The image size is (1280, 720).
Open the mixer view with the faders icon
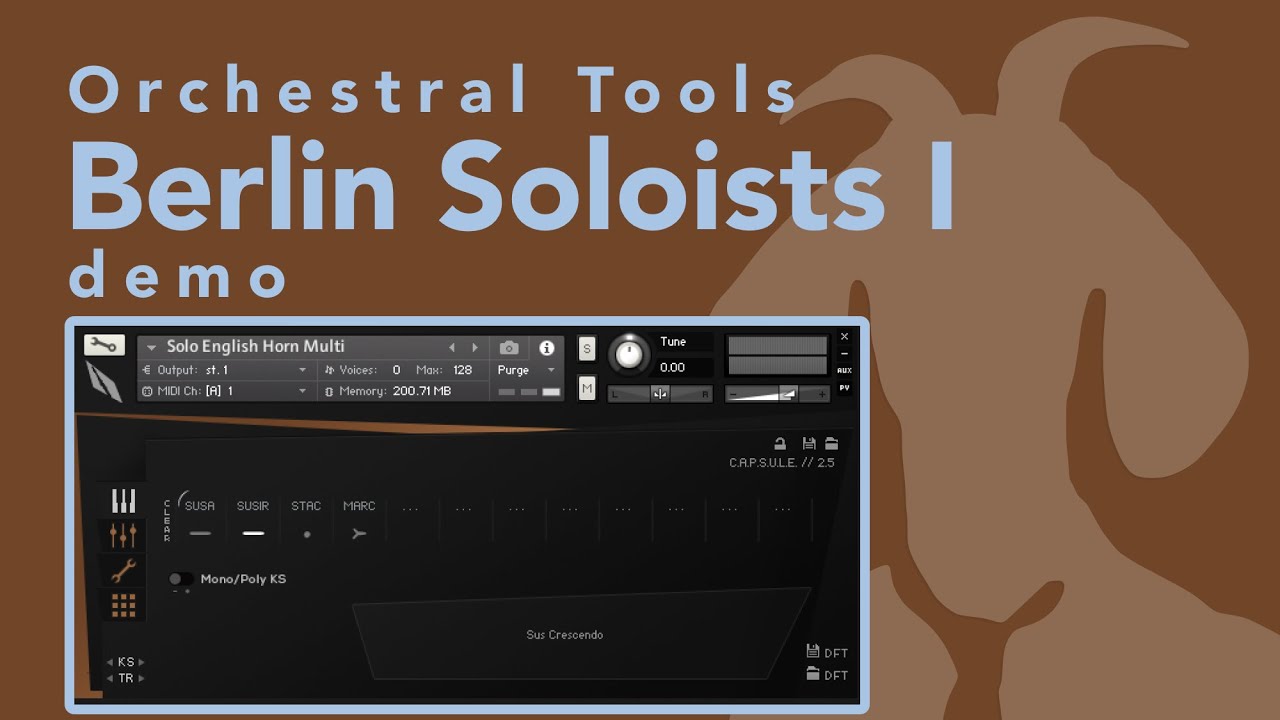pos(123,535)
